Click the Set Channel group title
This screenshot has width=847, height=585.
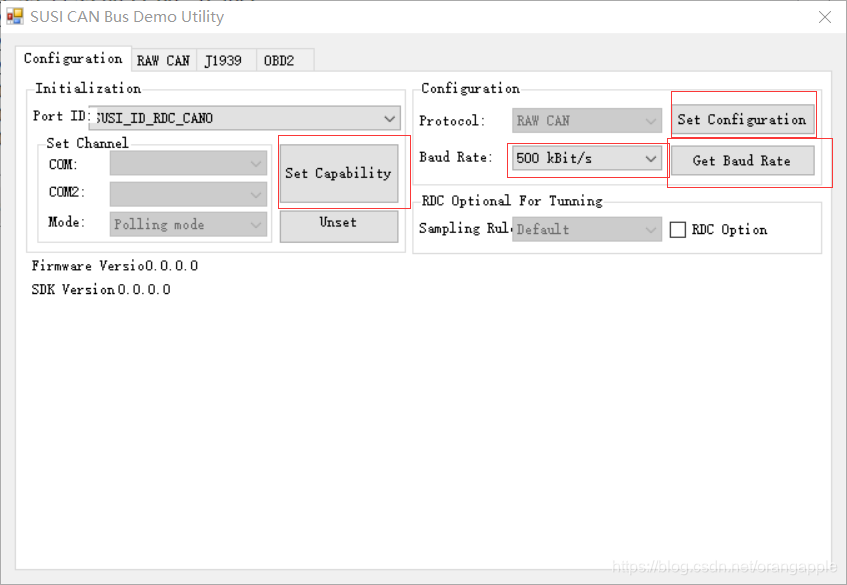pyautogui.click(x=88, y=143)
